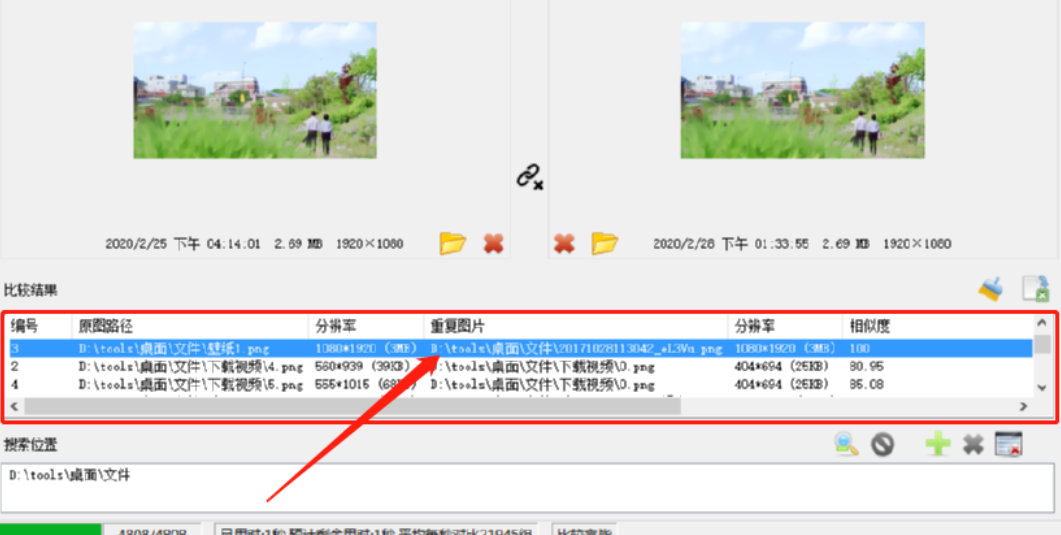Screen dimensions: 1061x535
Task: Add a search location with green plus
Action: point(938,444)
